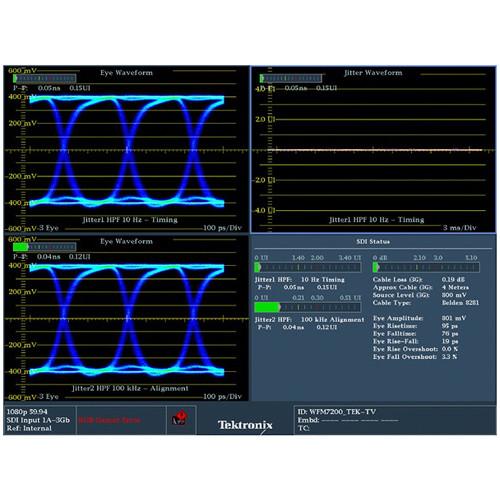Screen dimensions: 500x500
Task: Click '100 ps/Div' in the Jitter2 eye tile
Action: (x=222, y=396)
